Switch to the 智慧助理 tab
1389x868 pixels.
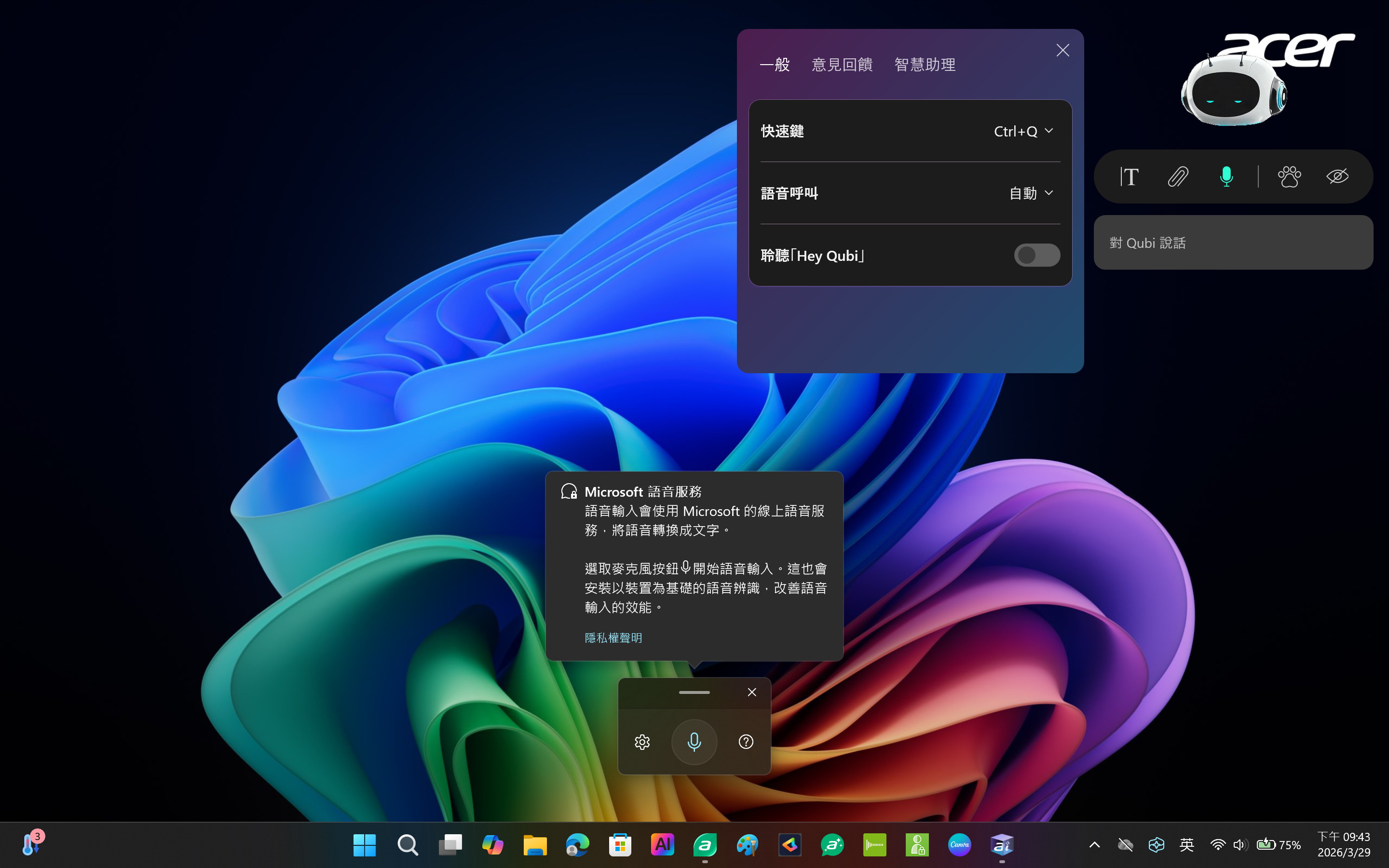click(x=925, y=65)
